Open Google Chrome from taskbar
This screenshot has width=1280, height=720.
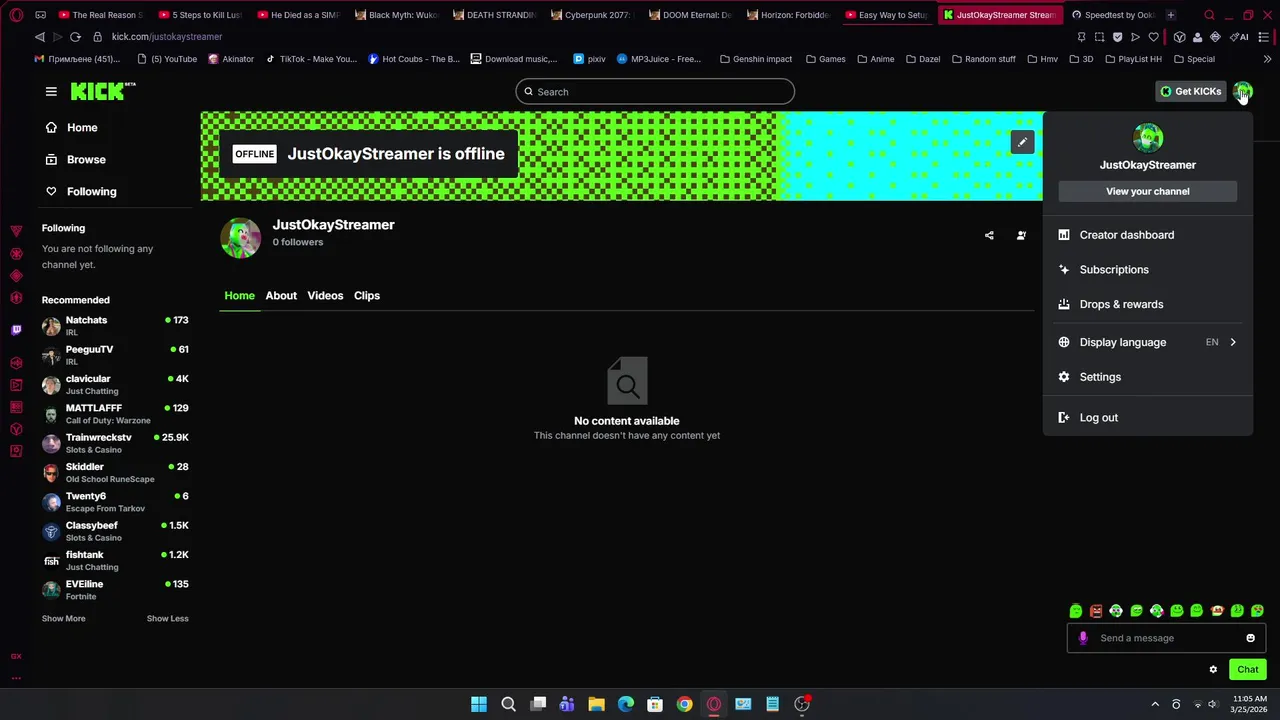684,704
